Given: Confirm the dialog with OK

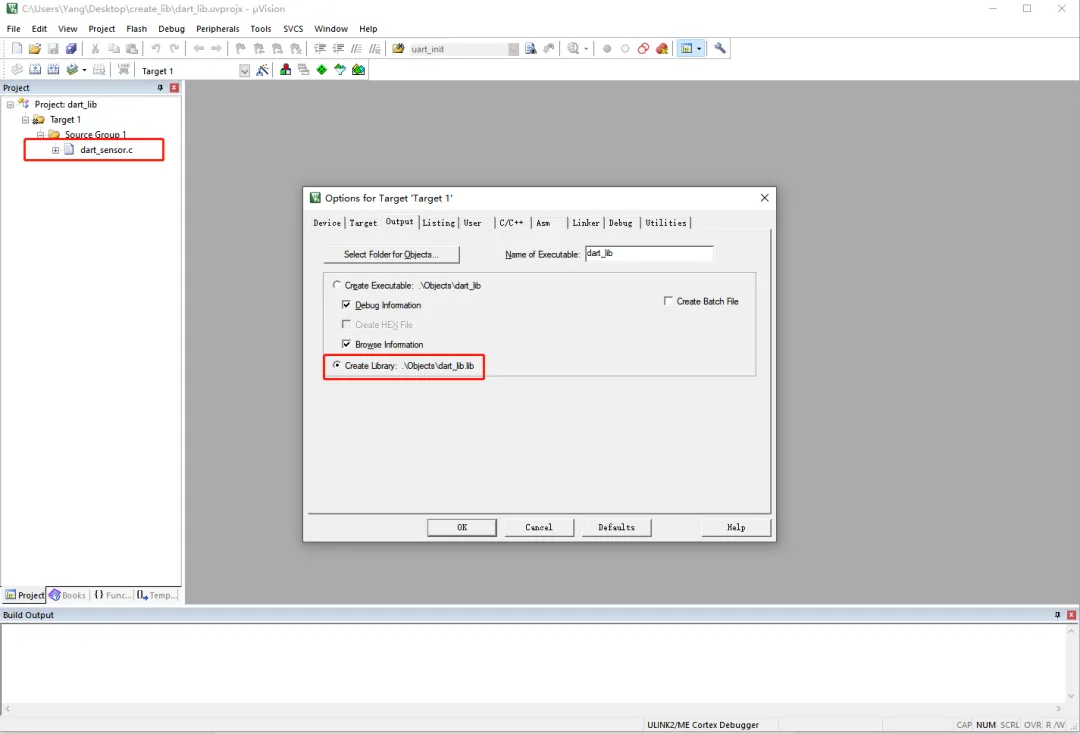Looking at the screenshot, I should (x=461, y=527).
